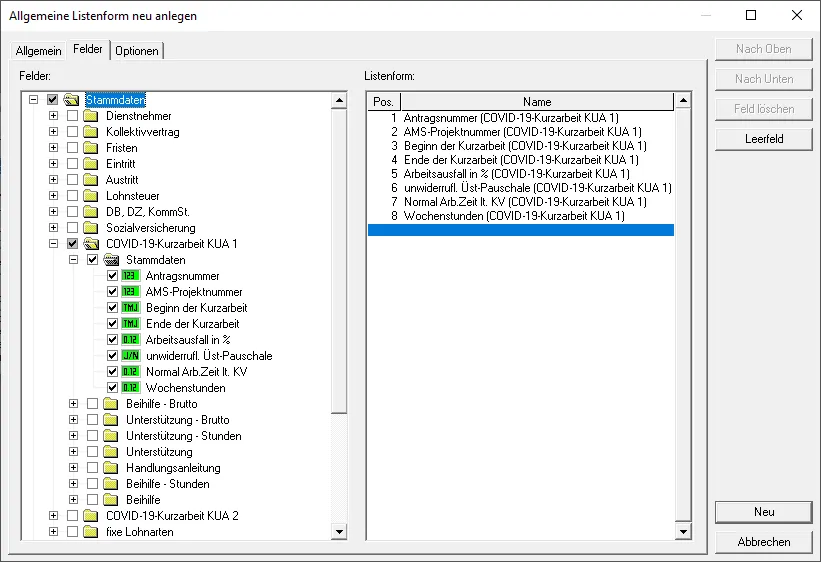Click the numeric 123 icon beside Antragsnummer

(130, 276)
